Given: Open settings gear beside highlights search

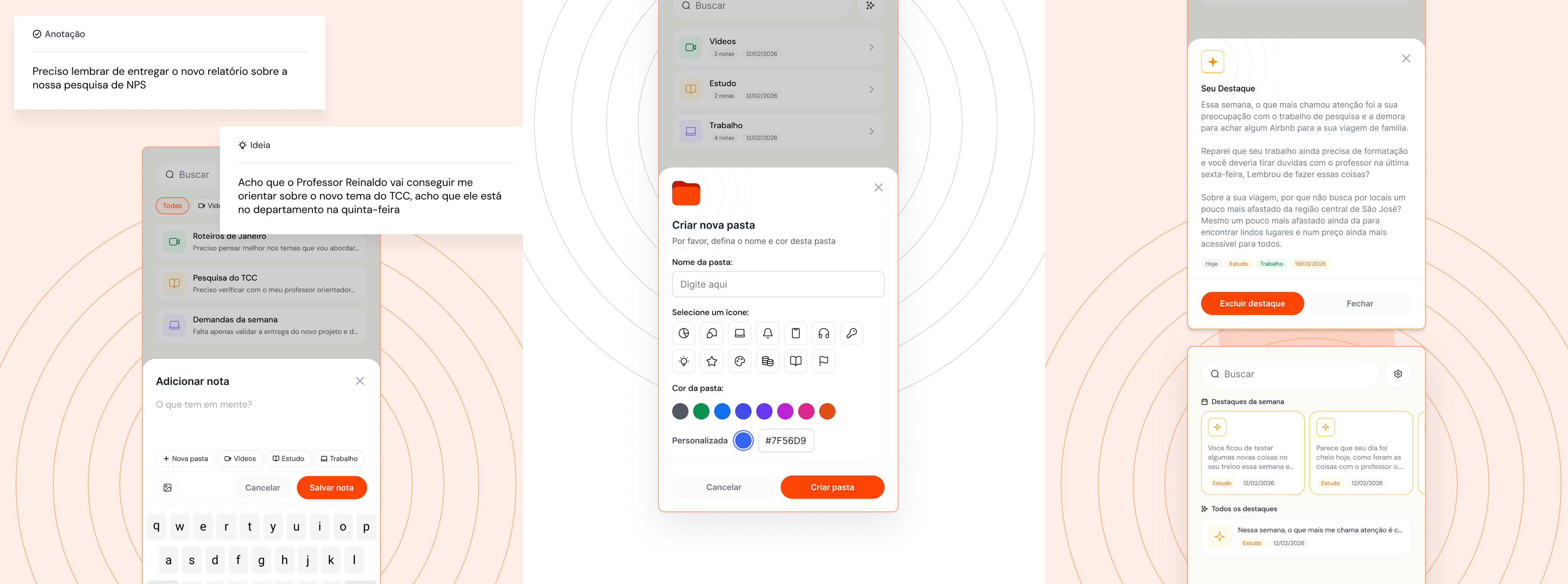Looking at the screenshot, I should point(1398,374).
